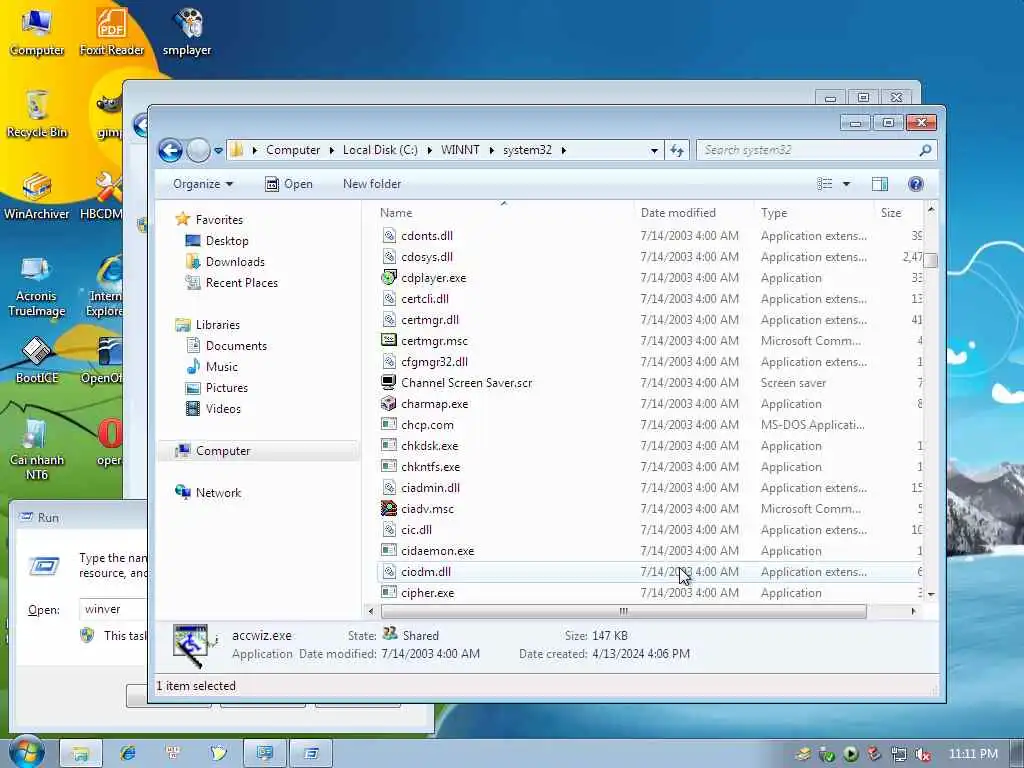Select the ciadv.msc file icon
1024x768 pixels.
click(389, 508)
